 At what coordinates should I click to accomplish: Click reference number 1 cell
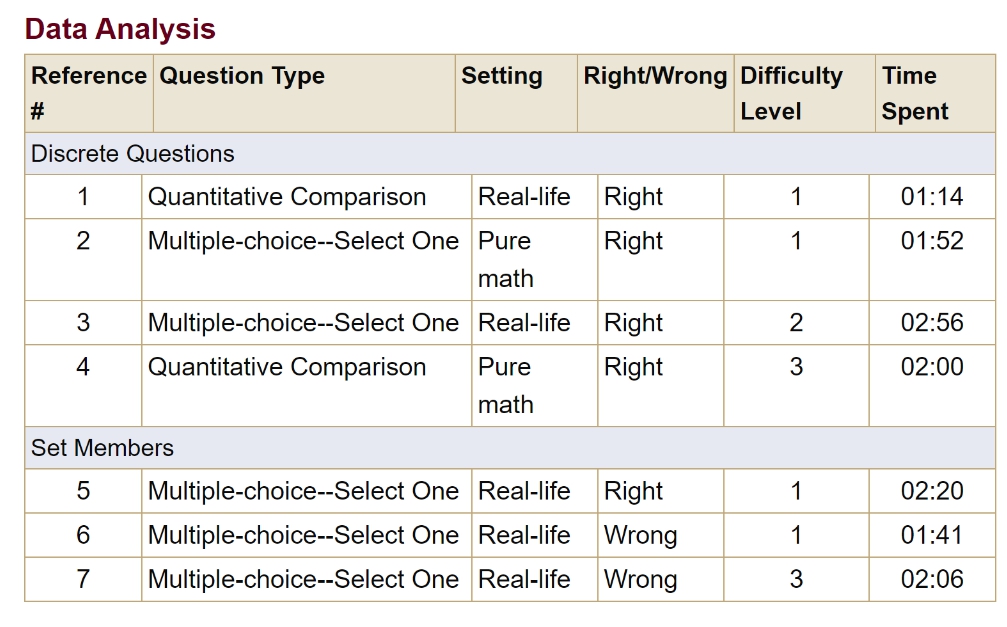(x=83, y=197)
